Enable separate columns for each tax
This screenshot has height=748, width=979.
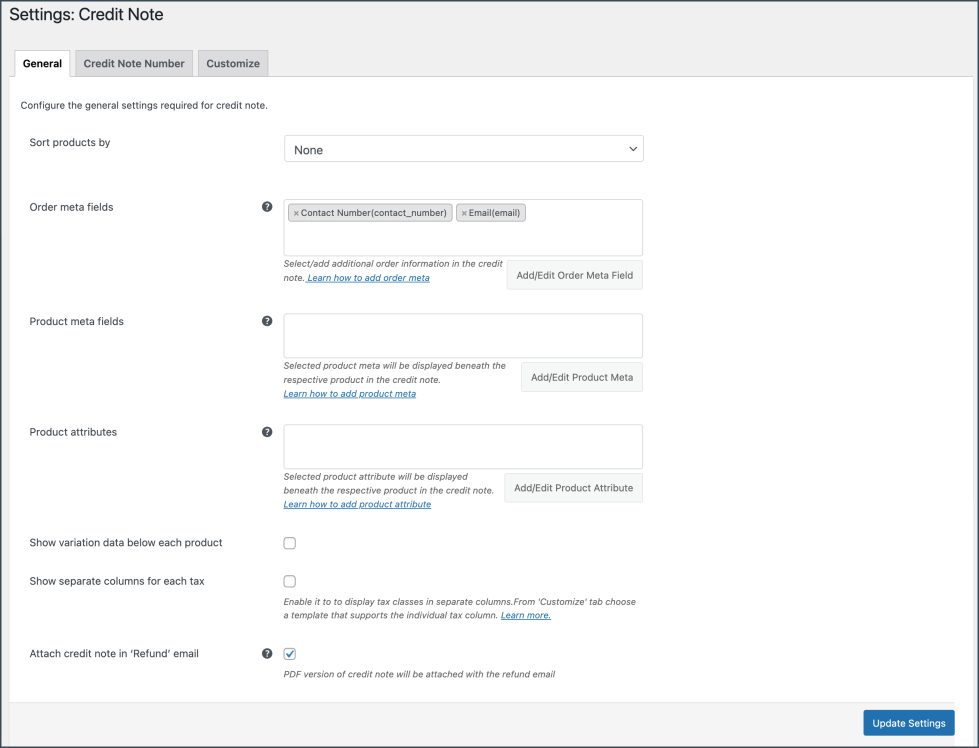[290, 581]
